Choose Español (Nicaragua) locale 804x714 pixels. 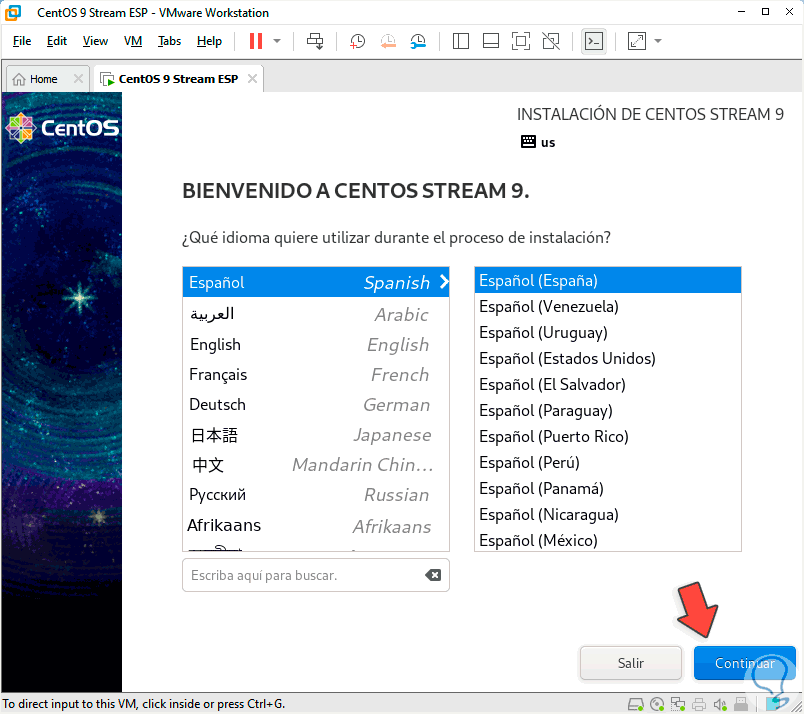[608, 514]
